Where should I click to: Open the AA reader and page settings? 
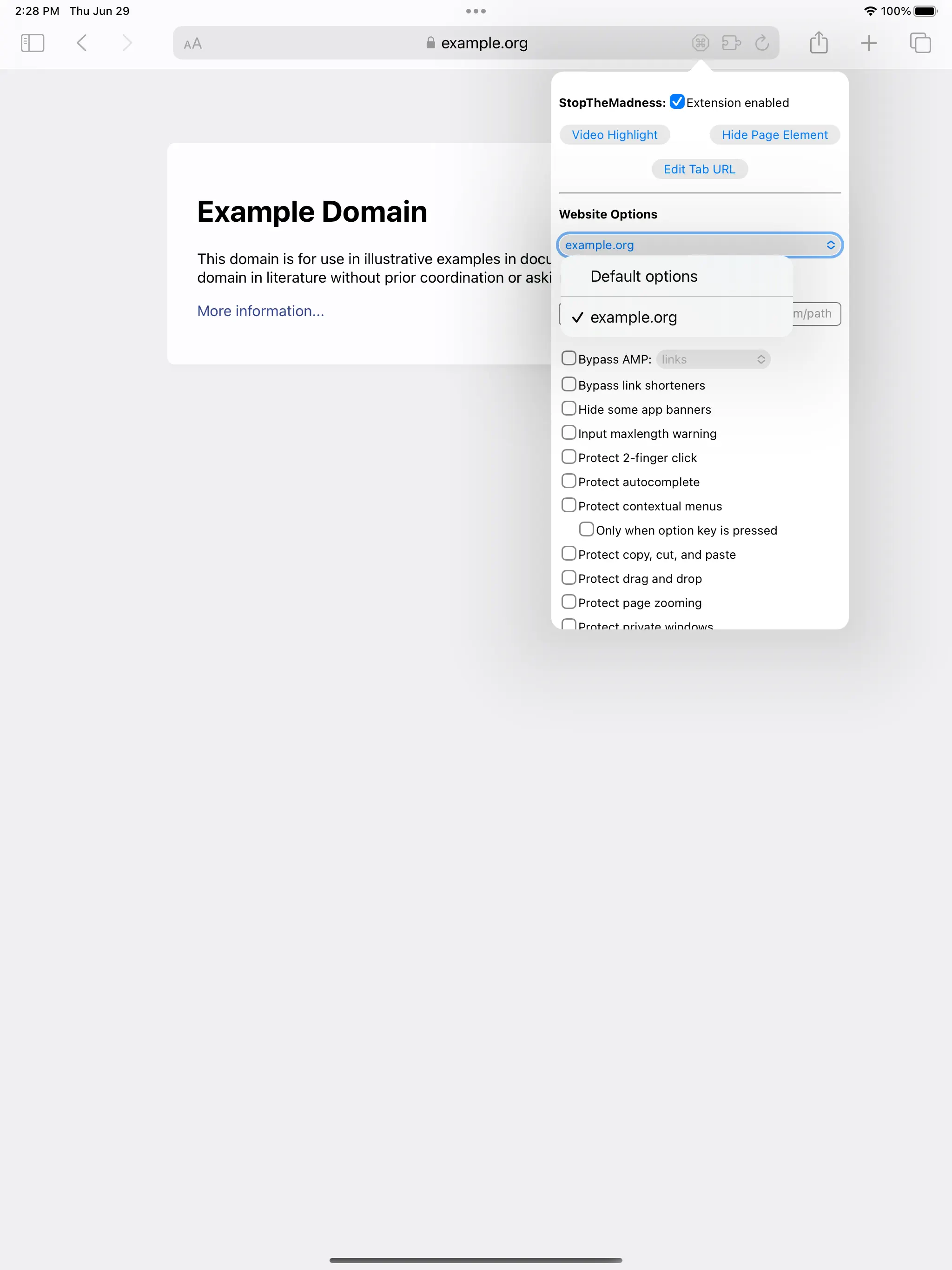tap(193, 44)
